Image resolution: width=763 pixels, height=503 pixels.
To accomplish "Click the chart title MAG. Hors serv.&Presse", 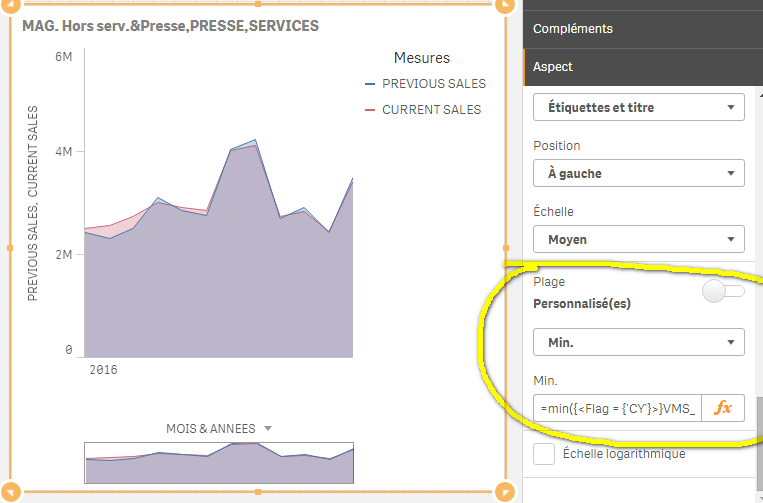I will (x=170, y=25).
